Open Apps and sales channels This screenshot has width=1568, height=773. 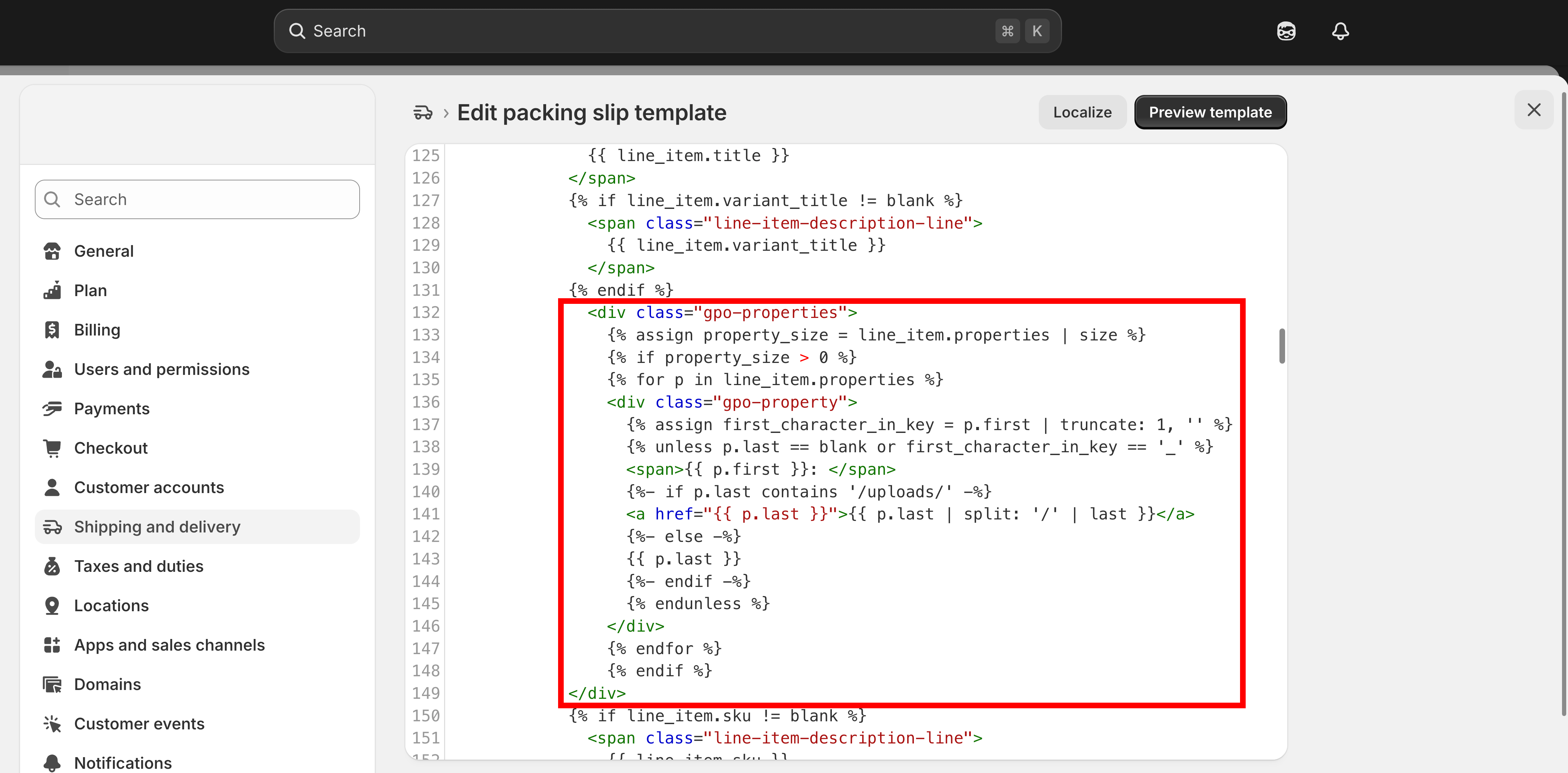click(x=197, y=645)
